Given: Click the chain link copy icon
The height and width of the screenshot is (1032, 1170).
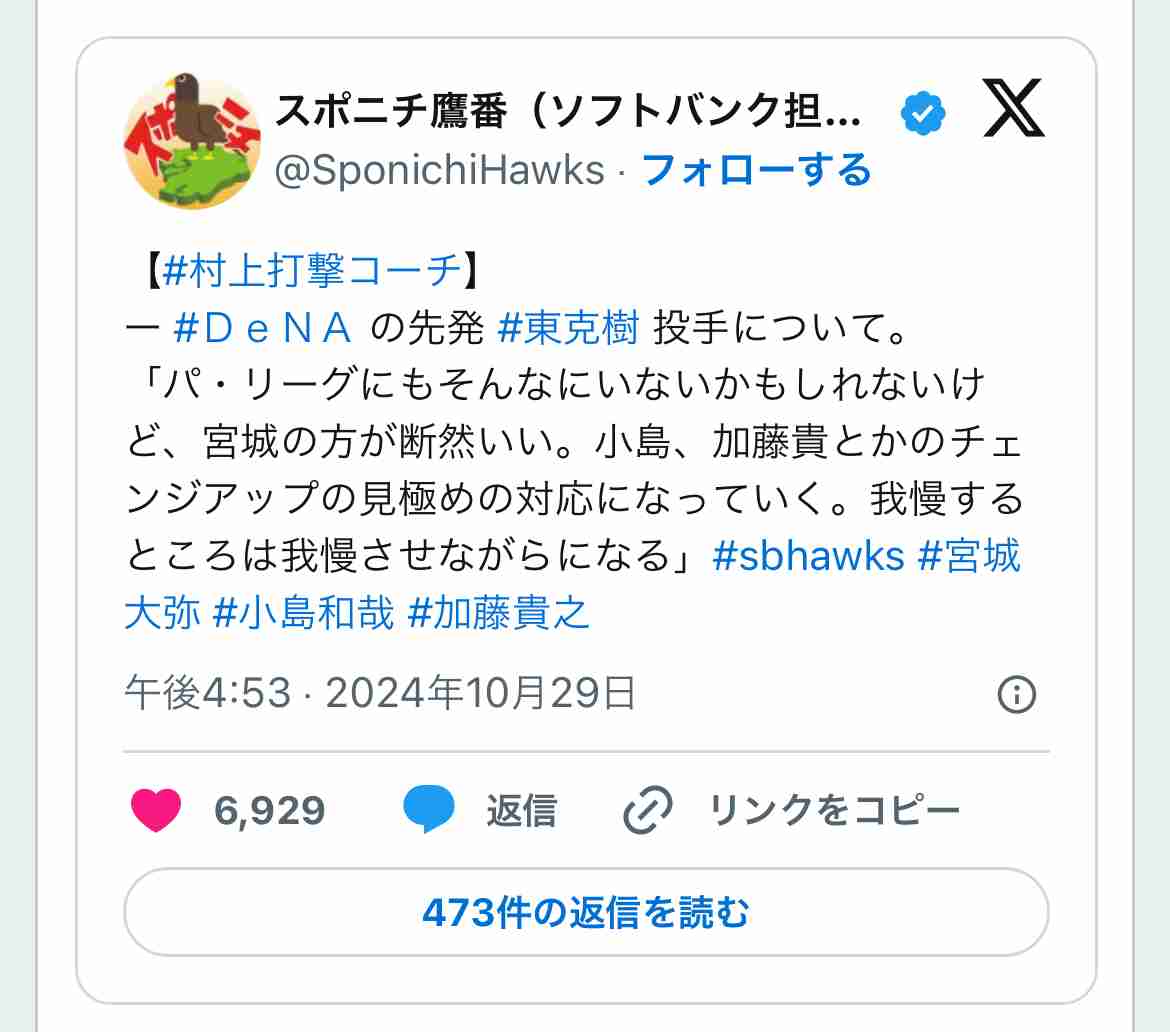Looking at the screenshot, I should coord(647,810).
